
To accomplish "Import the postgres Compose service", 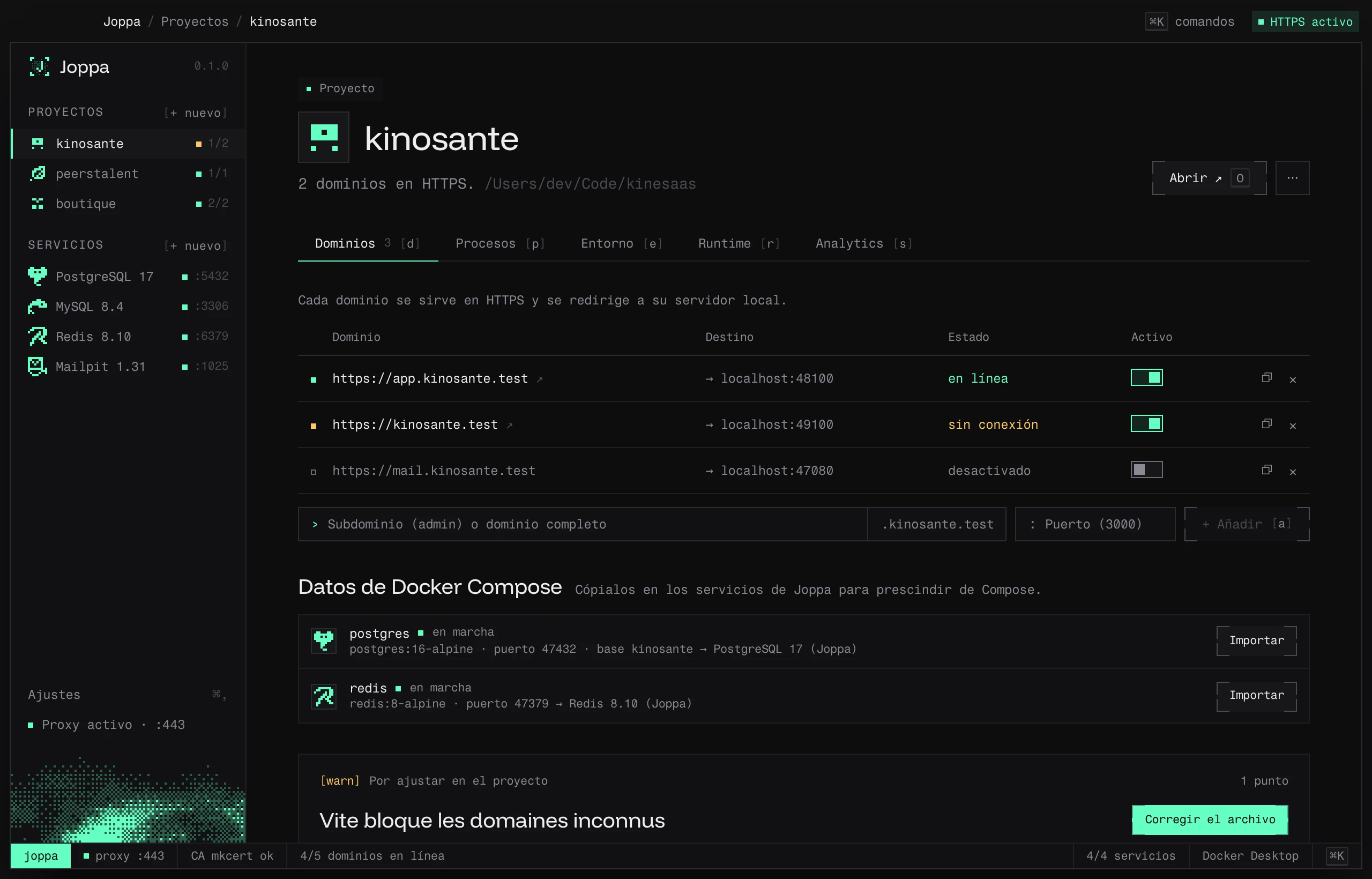I will pyautogui.click(x=1256, y=640).
